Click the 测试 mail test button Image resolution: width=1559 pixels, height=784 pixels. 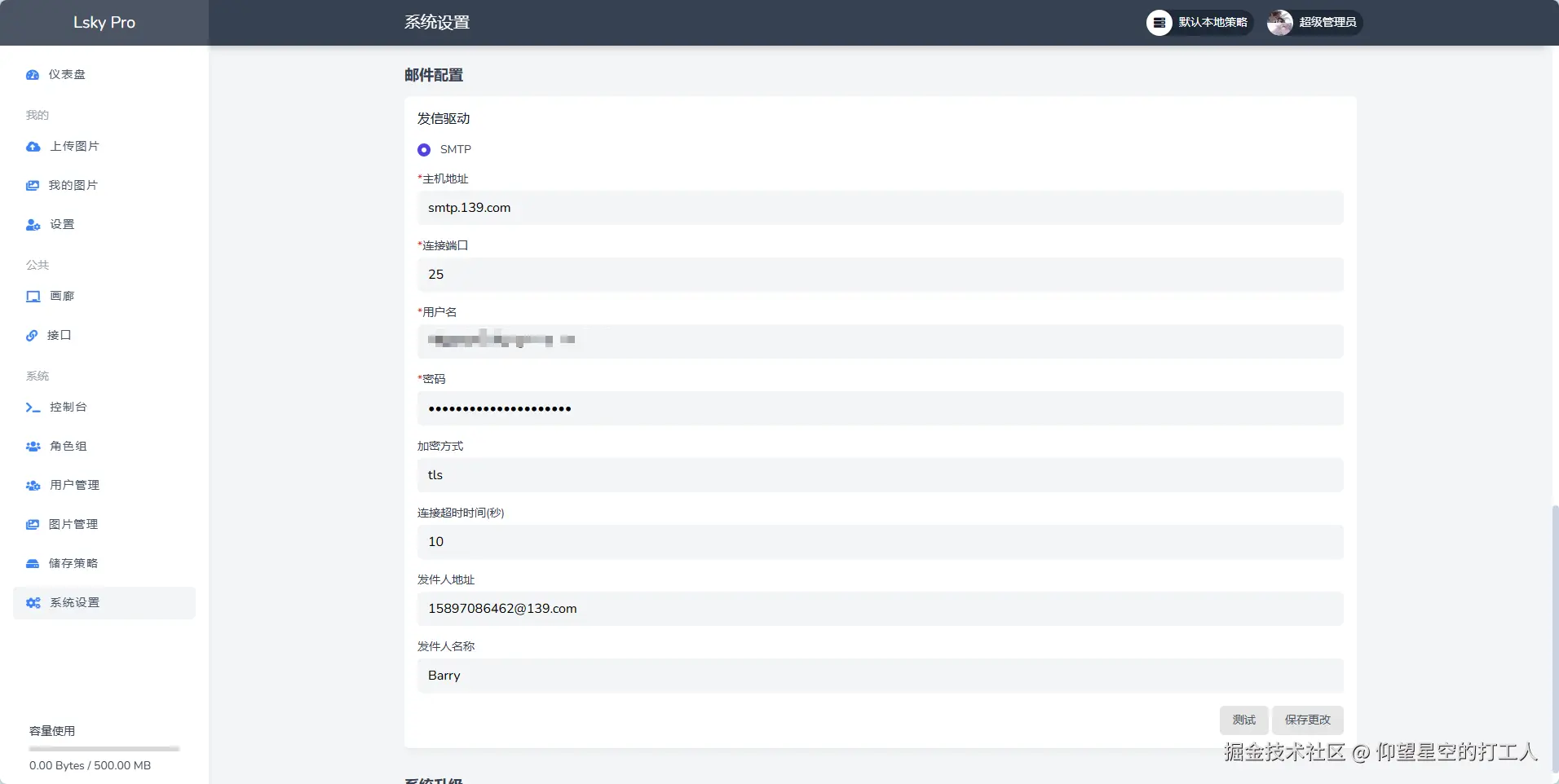click(x=1244, y=720)
